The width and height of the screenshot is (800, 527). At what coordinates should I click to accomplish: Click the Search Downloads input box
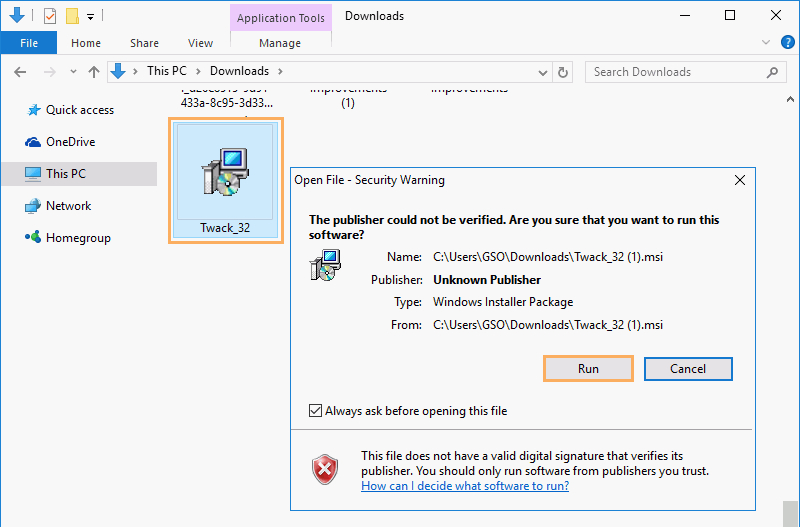point(675,72)
